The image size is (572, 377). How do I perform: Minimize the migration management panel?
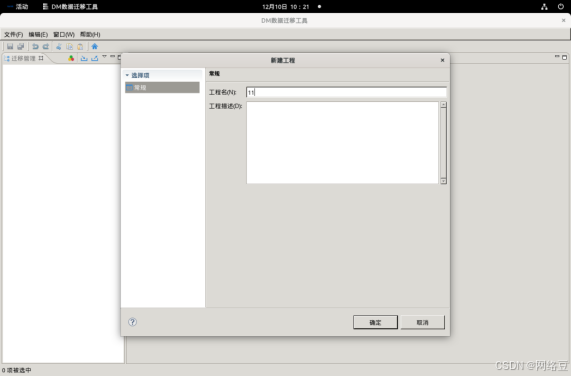(x=112, y=57)
